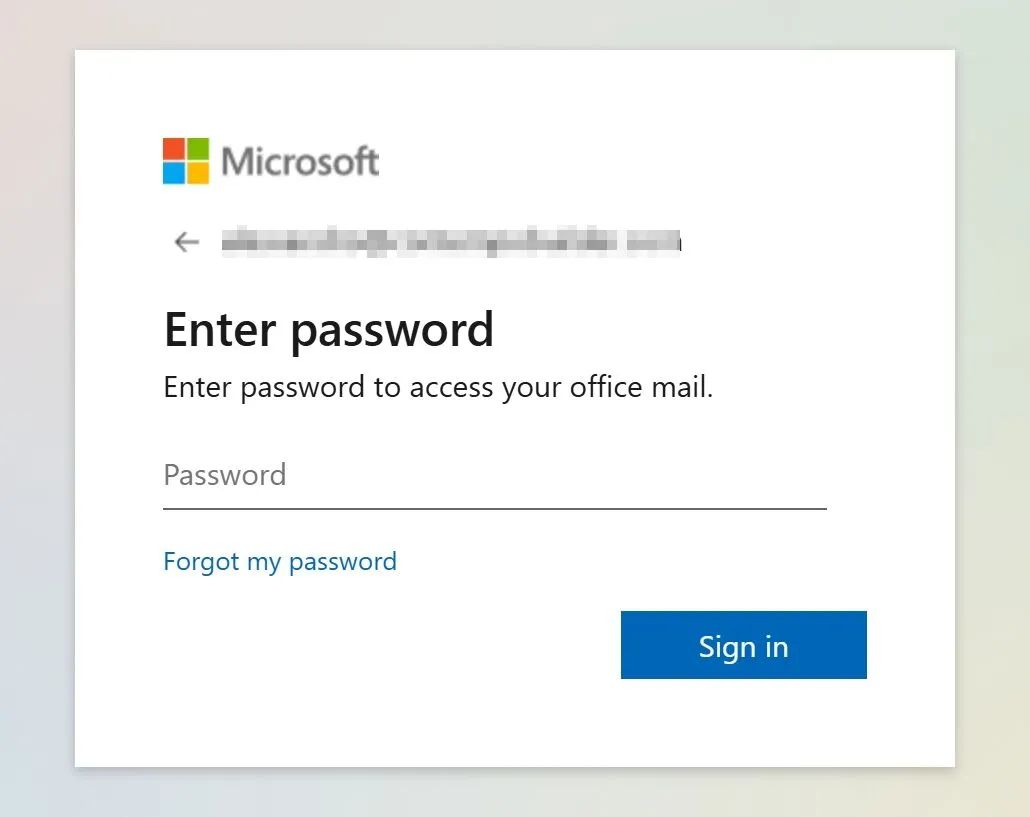Click the back arrow icon
This screenshot has height=817, width=1030.
186,242
